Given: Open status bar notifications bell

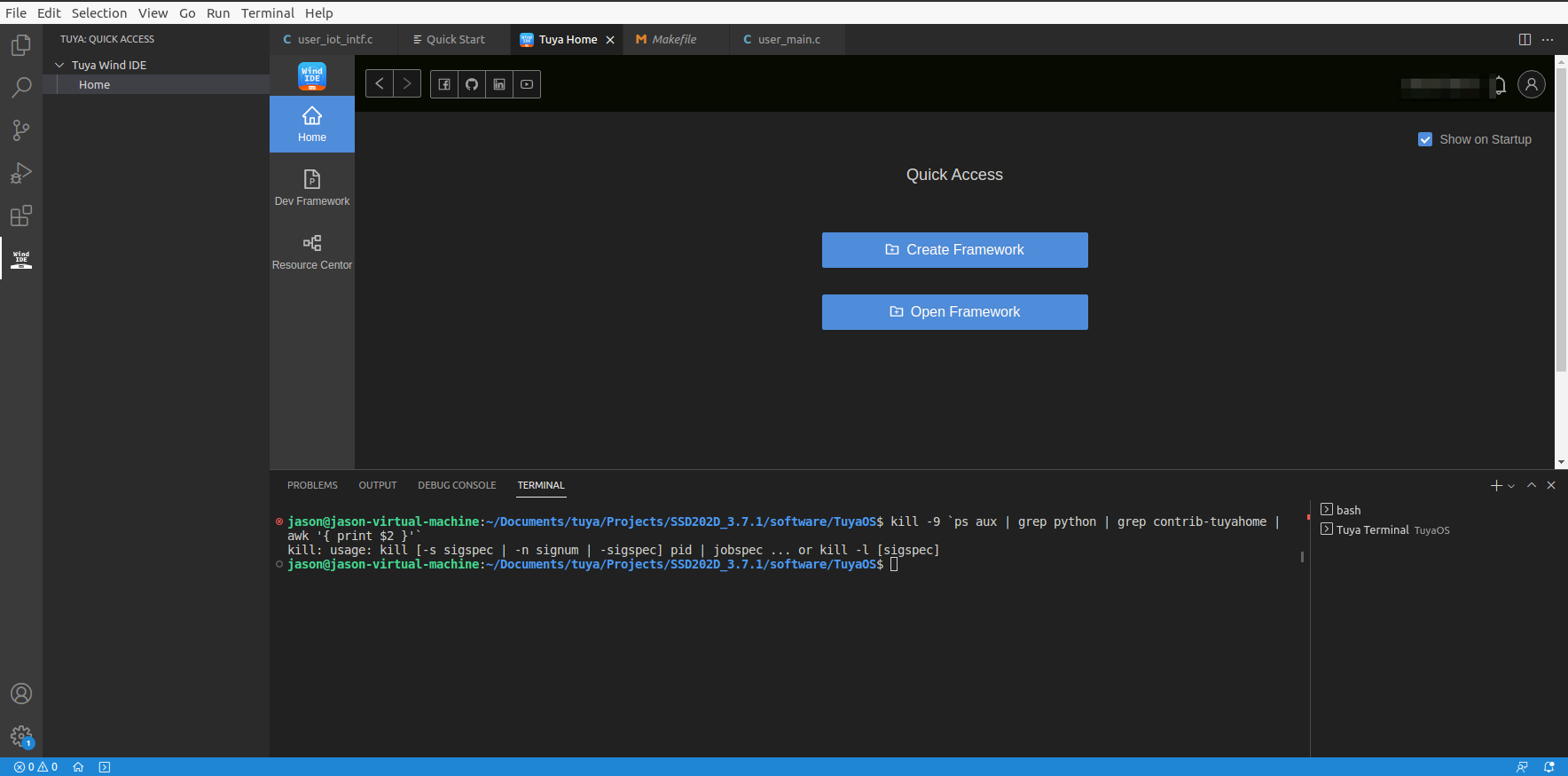Looking at the screenshot, I should 1549,767.
